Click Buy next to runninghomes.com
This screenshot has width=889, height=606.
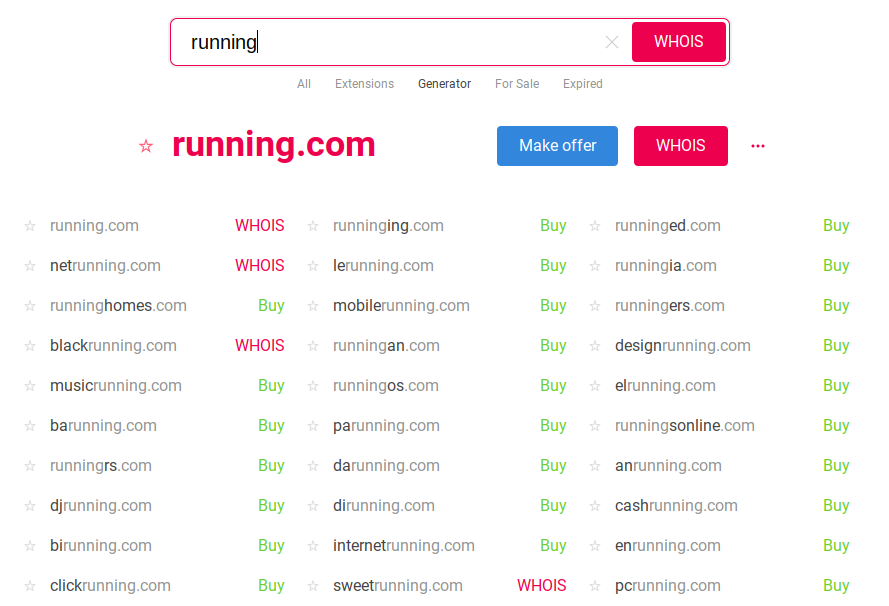pos(271,306)
